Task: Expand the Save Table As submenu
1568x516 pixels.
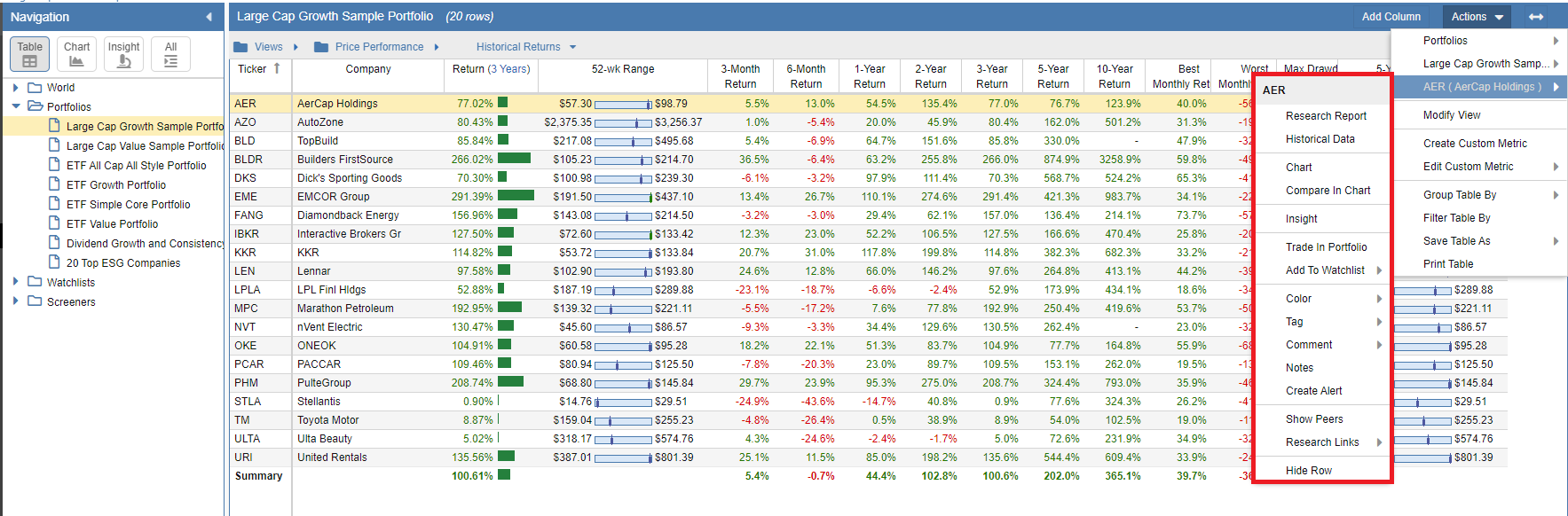Action: [1556, 241]
